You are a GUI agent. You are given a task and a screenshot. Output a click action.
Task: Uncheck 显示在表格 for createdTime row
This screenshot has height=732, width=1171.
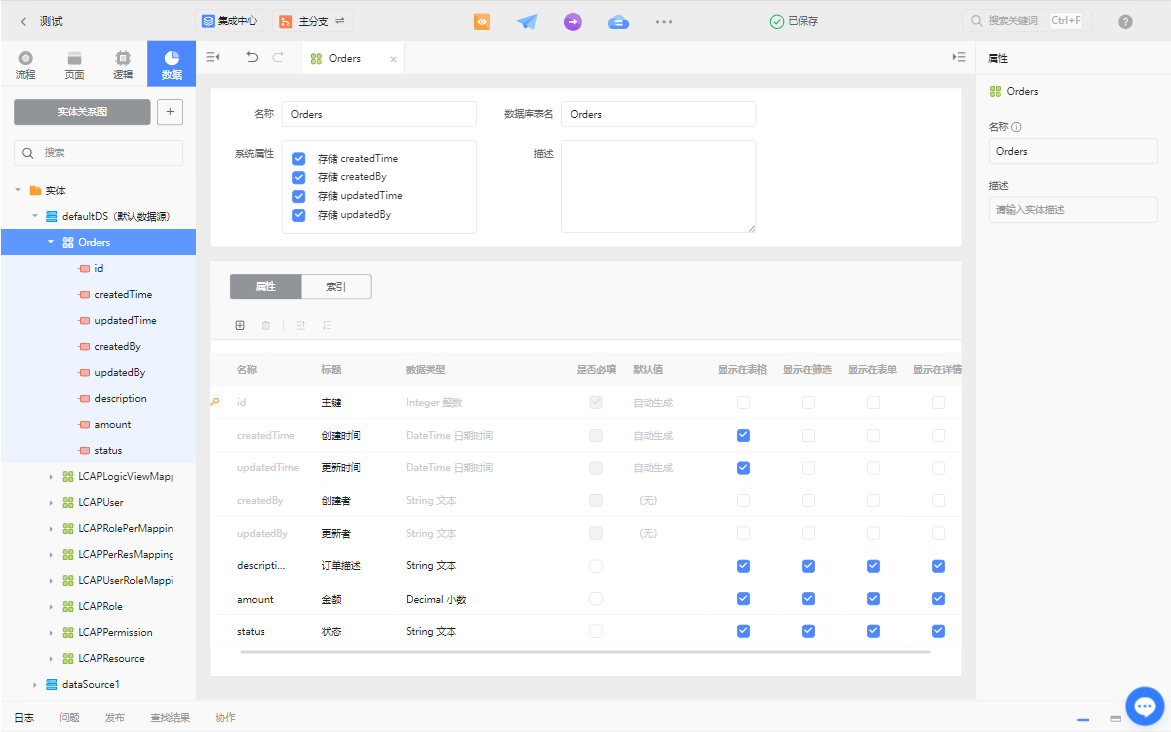point(743,435)
